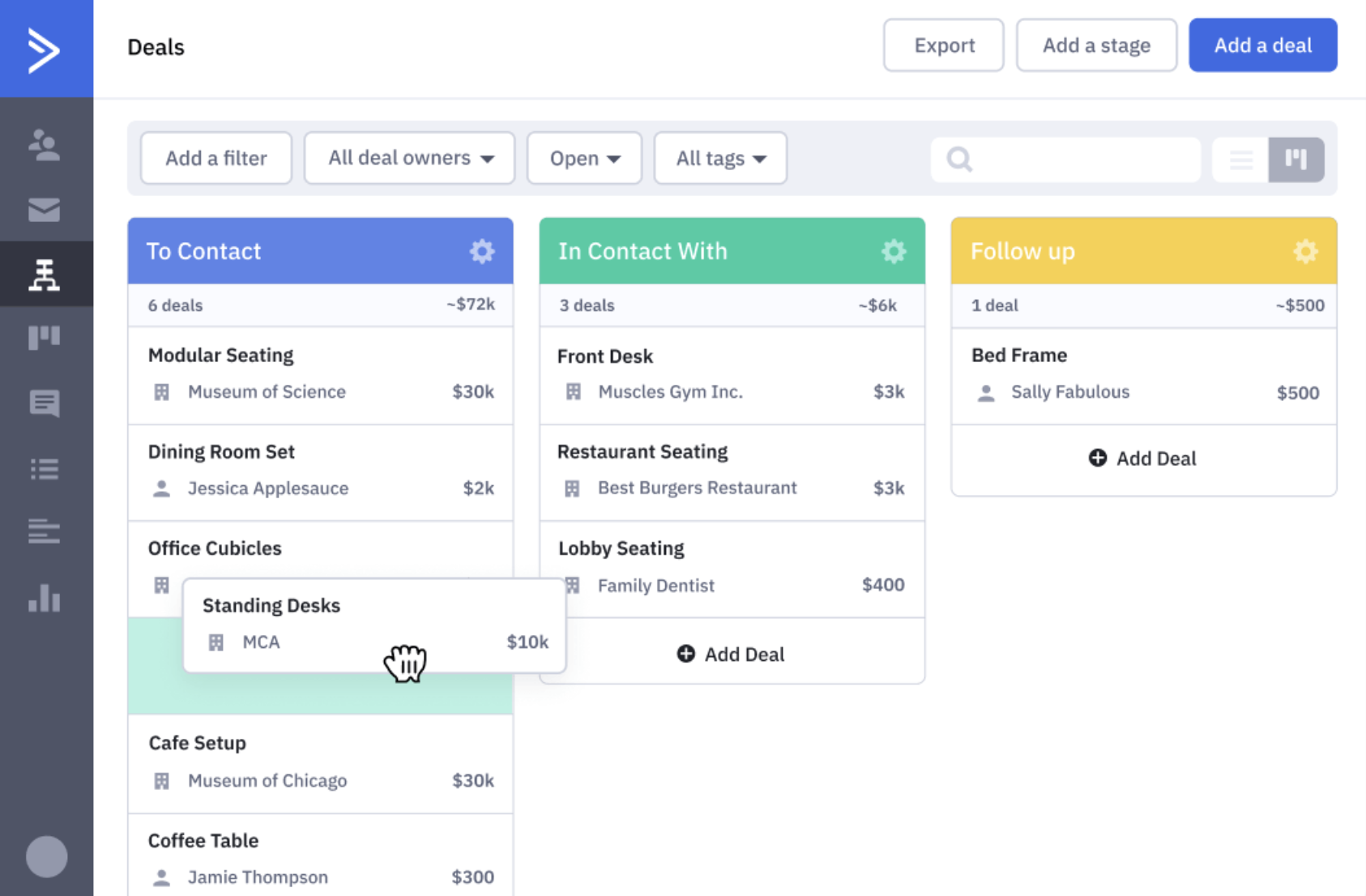Click Add a deal
The width and height of the screenshot is (1366, 896).
pos(1262,45)
